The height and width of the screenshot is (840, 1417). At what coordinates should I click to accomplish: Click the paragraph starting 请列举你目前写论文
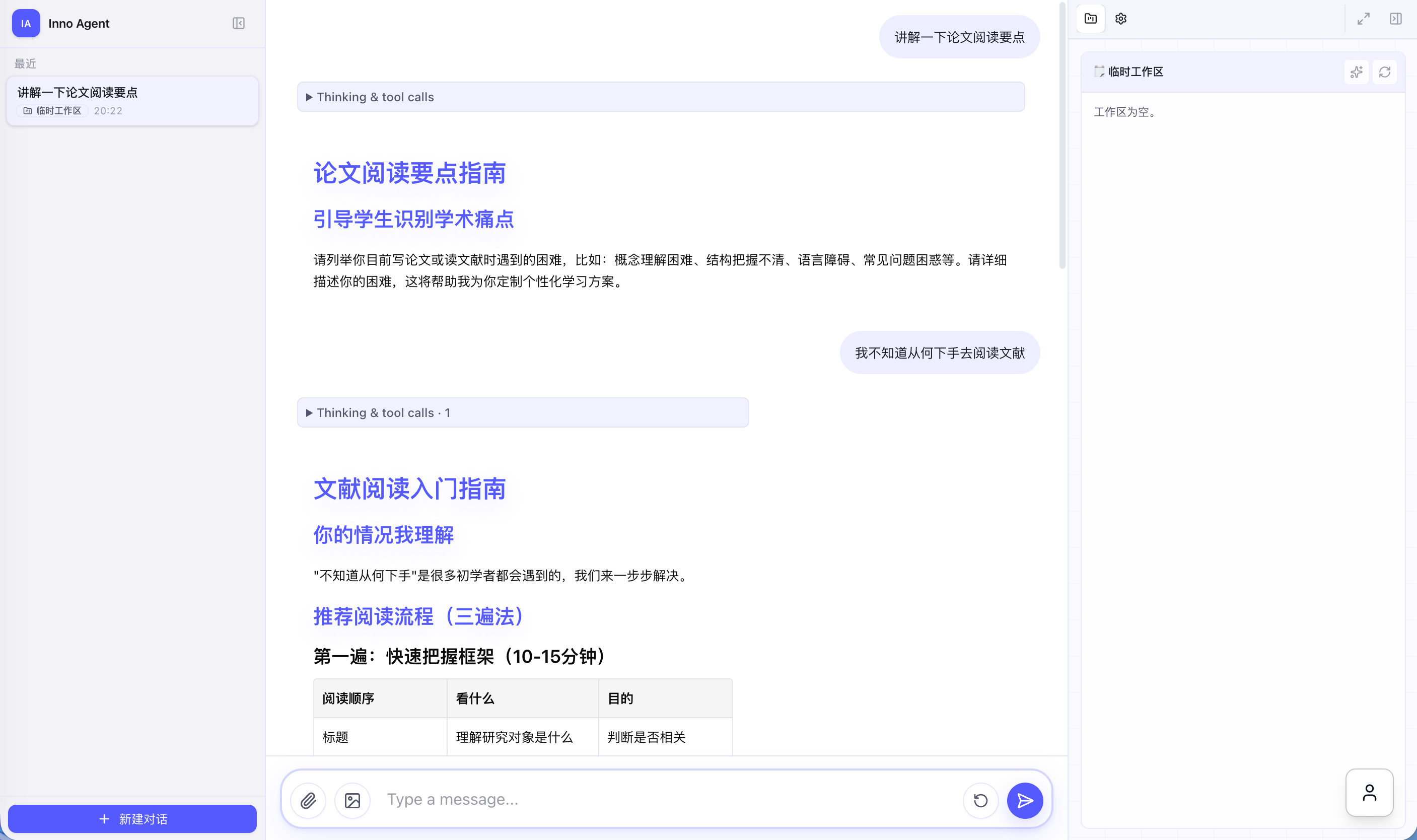660,270
